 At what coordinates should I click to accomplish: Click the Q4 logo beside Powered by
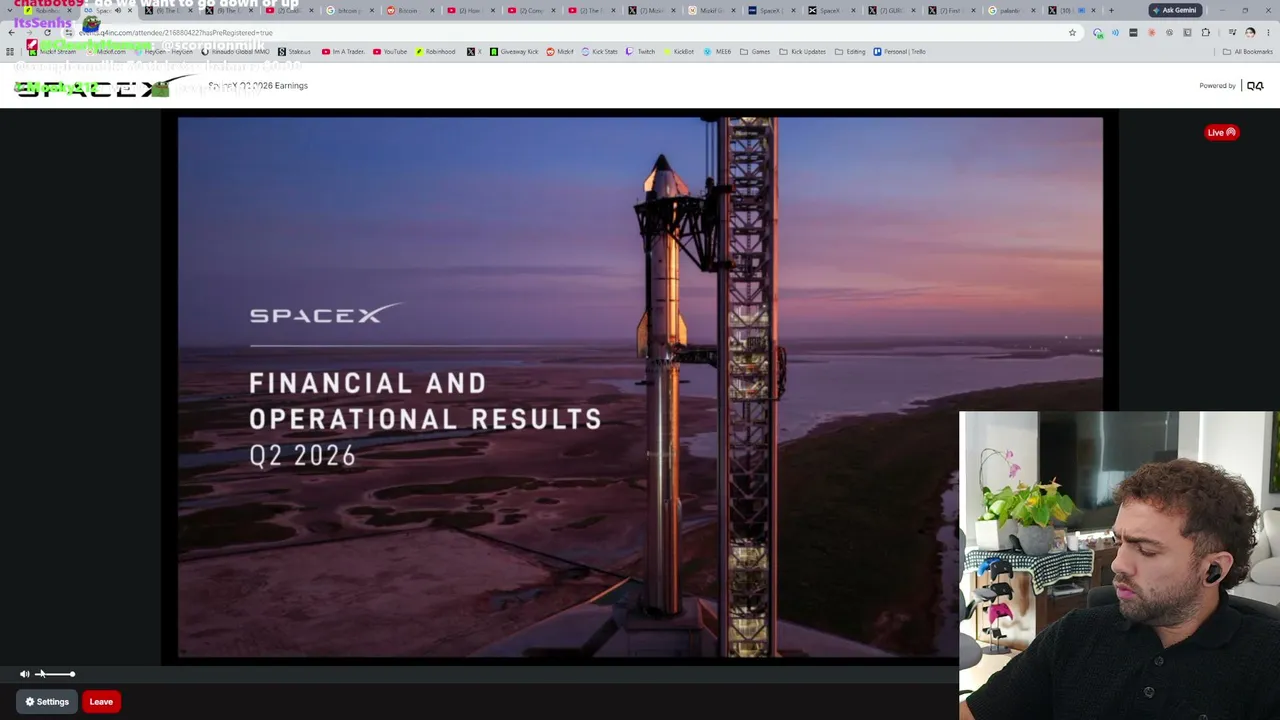pos(1255,86)
